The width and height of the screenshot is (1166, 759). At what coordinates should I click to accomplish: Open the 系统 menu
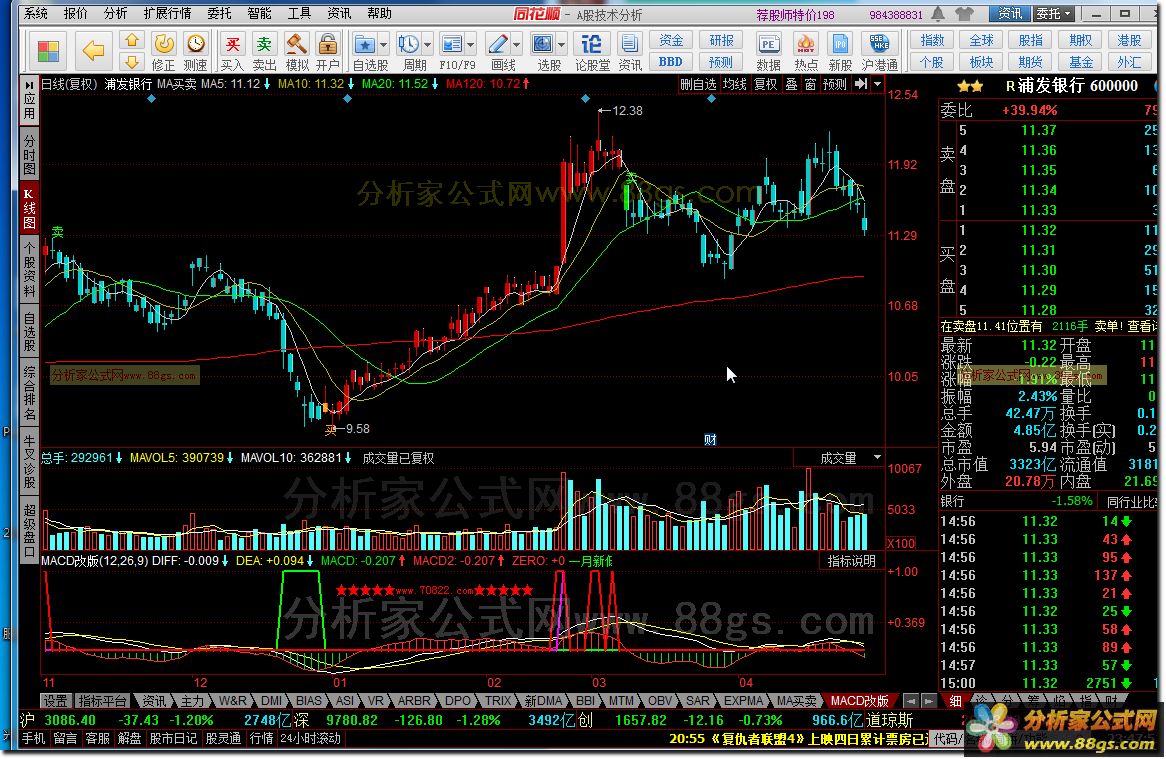tap(35, 13)
